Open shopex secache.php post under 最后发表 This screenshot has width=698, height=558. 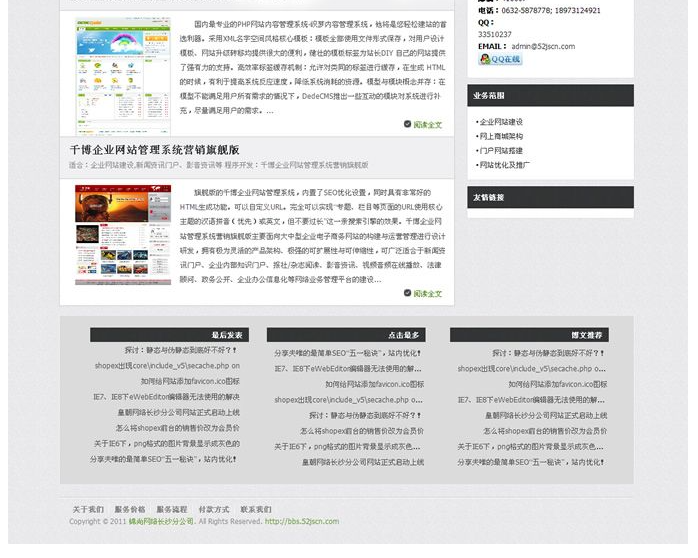pyautogui.click(x=167, y=366)
